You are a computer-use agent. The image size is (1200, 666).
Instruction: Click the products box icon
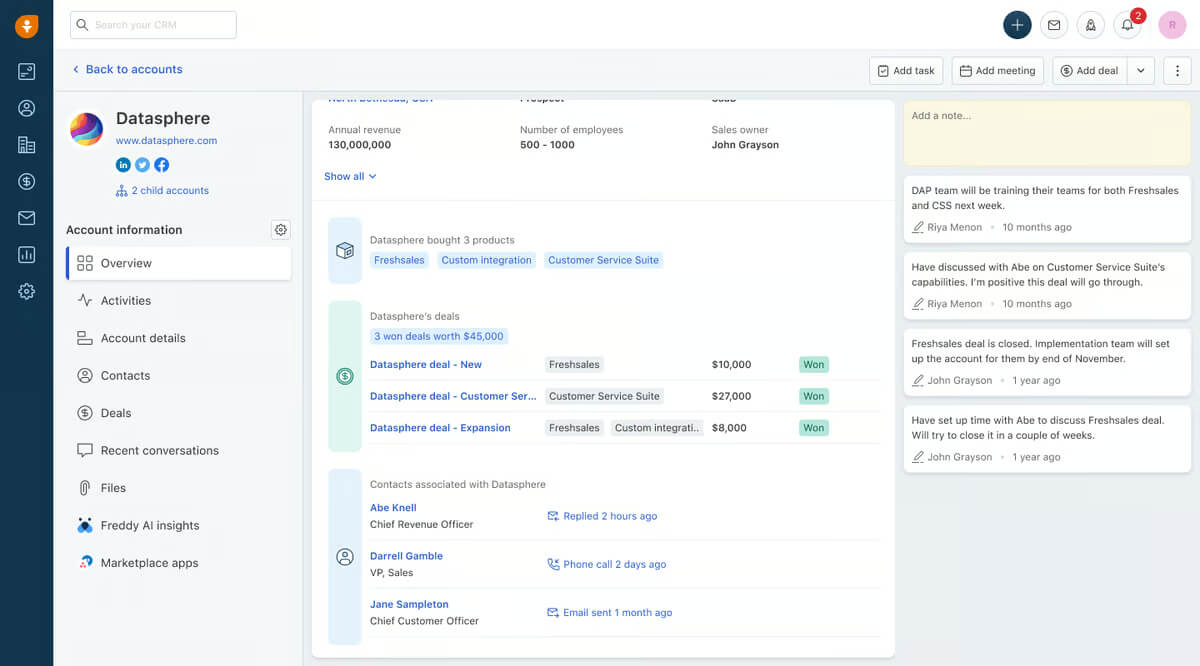coord(345,251)
